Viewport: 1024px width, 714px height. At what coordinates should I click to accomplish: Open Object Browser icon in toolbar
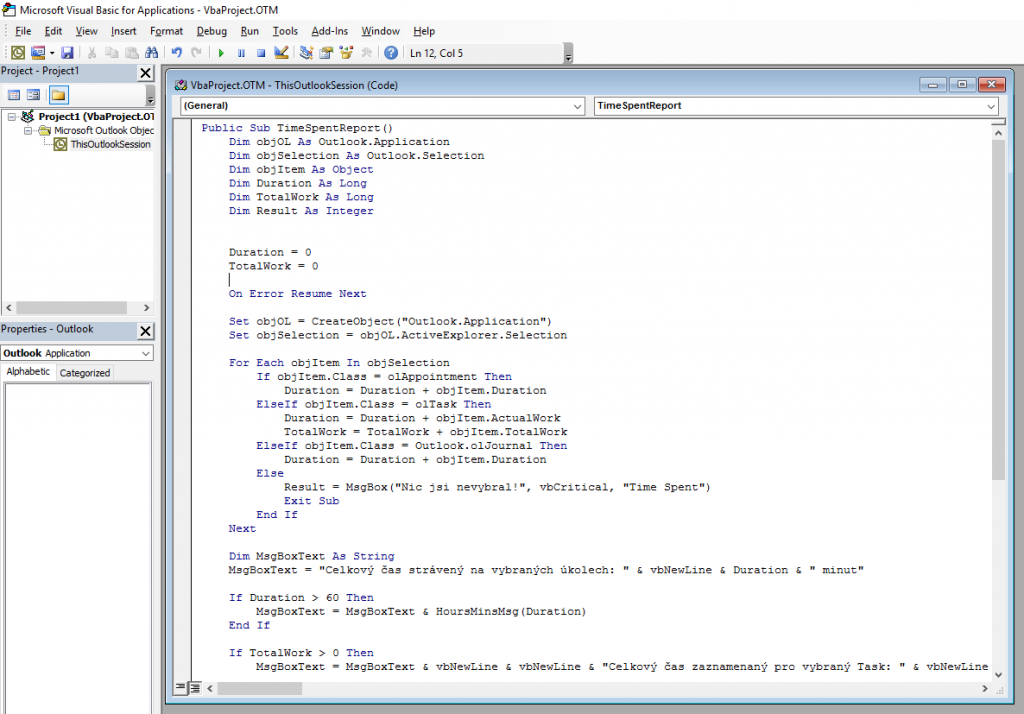coord(346,53)
